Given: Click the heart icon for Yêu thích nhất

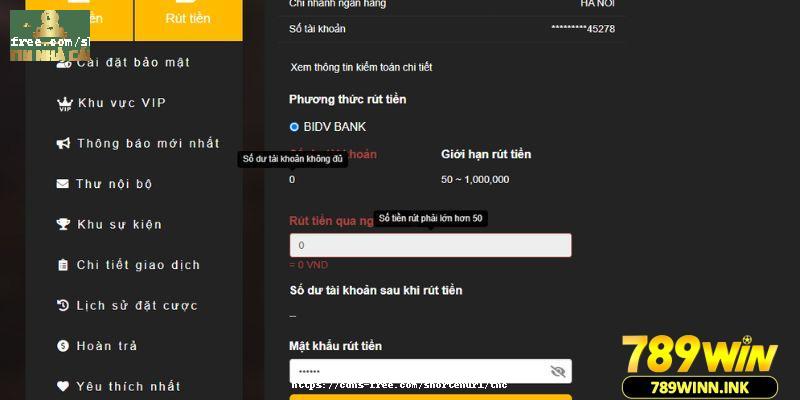Looking at the screenshot, I should coord(63,386).
